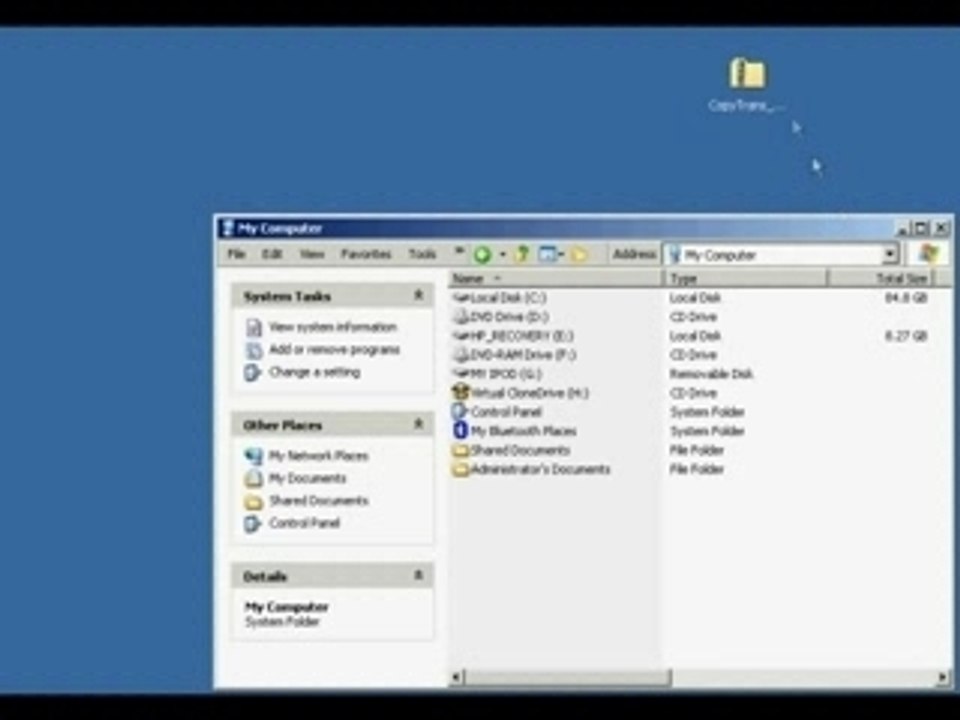Click the green Back button in the toolbar
The width and height of the screenshot is (960, 720).
(x=482, y=255)
